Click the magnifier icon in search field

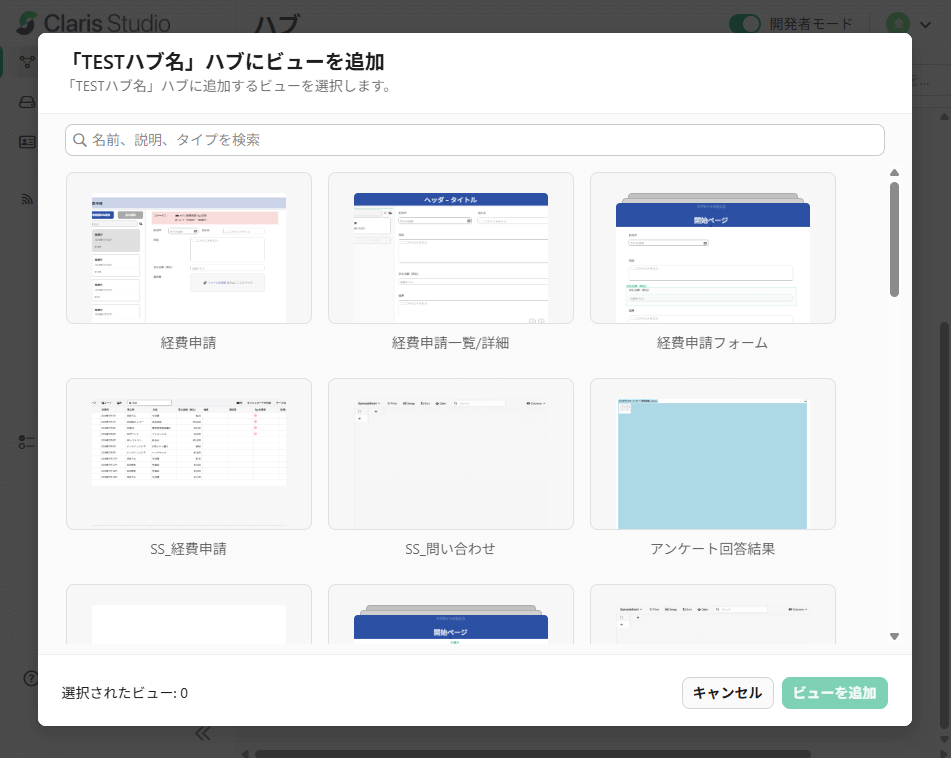[x=80, y=140]
